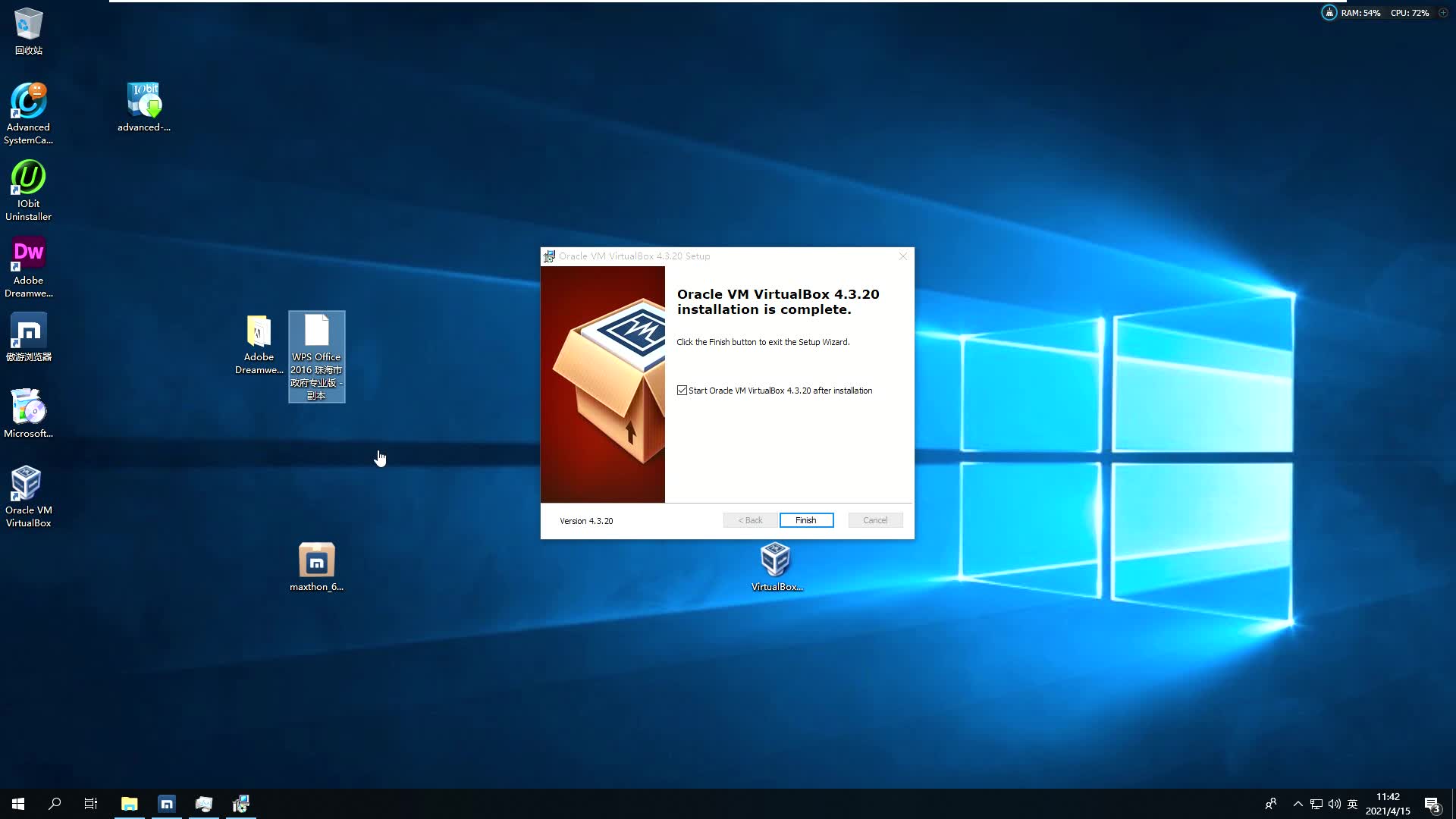The height and width of the screenshot is (819, 1456).
Task: Open taskbar Search
Action: (55, 804)
